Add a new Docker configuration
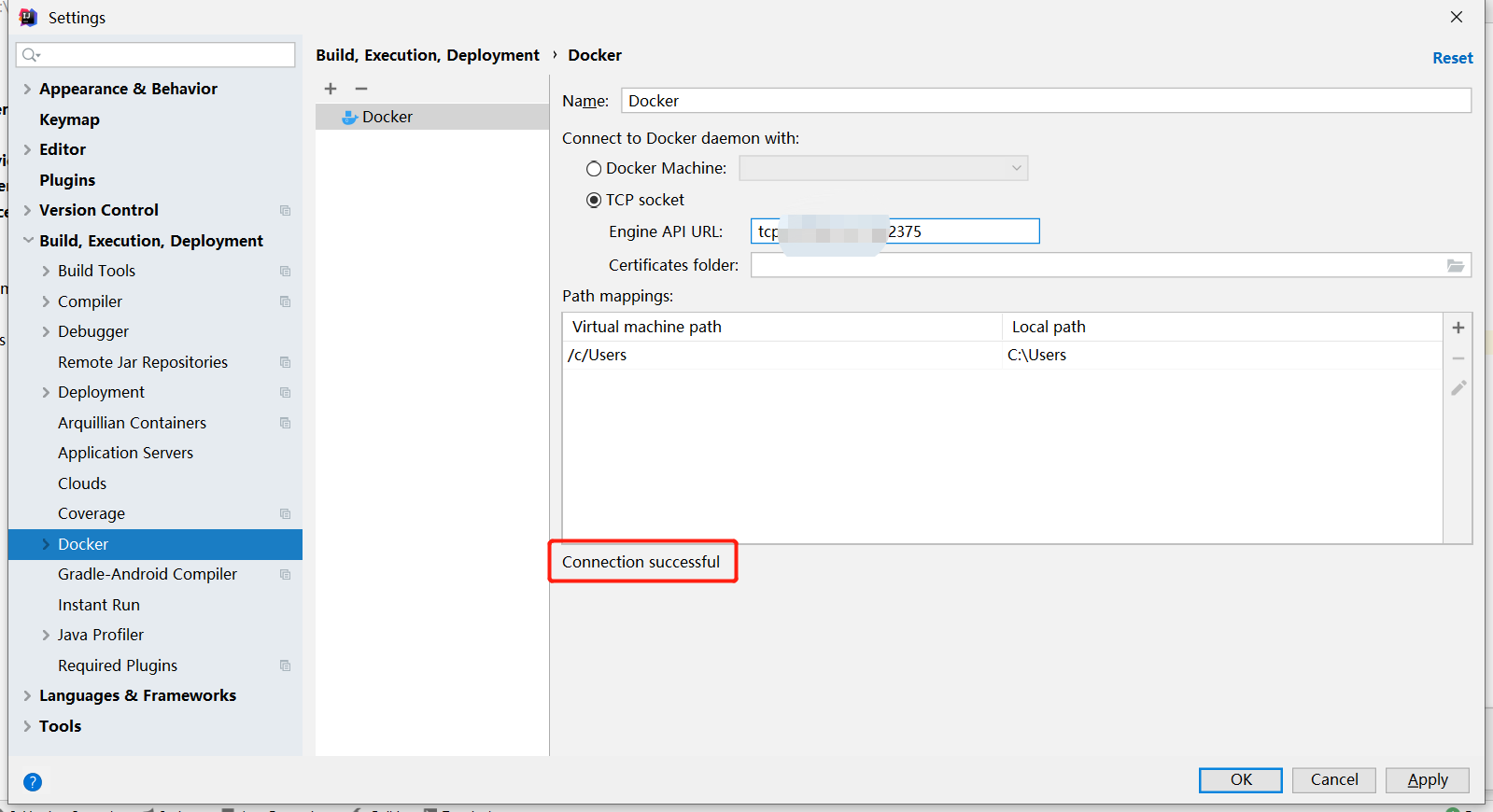Image resolution: width=1493 pixels, height=812 pixels. click(331, 89)
